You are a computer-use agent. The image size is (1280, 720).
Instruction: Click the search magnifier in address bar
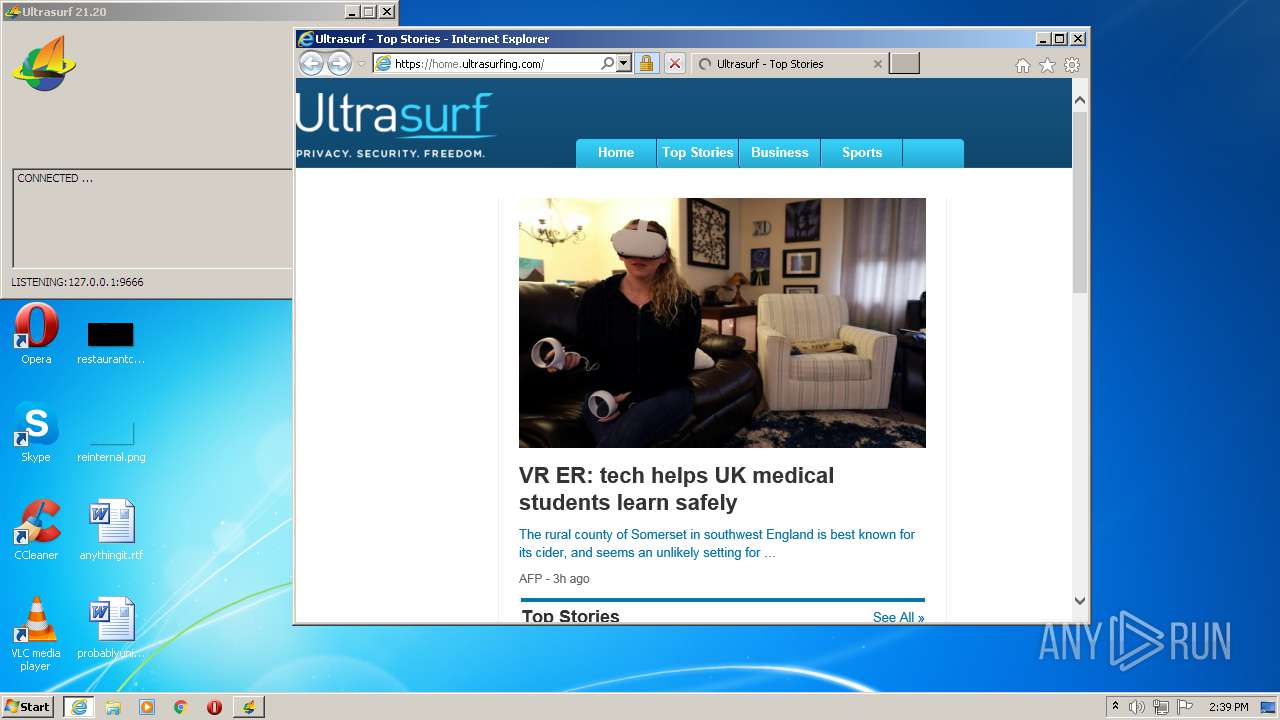pyautogui.click(x=607, y=63)
